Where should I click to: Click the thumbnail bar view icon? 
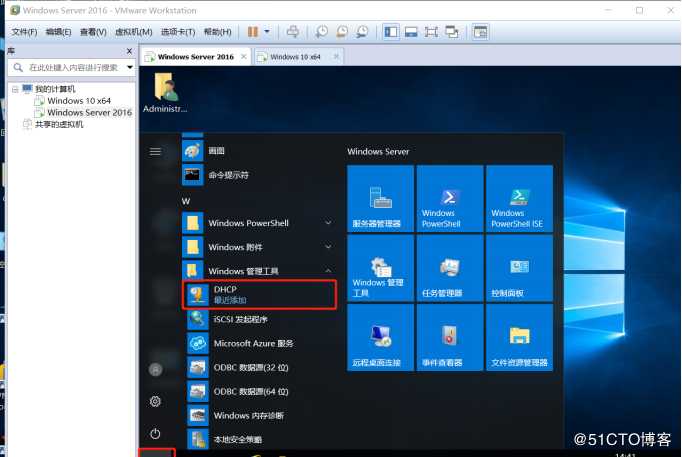411,32
